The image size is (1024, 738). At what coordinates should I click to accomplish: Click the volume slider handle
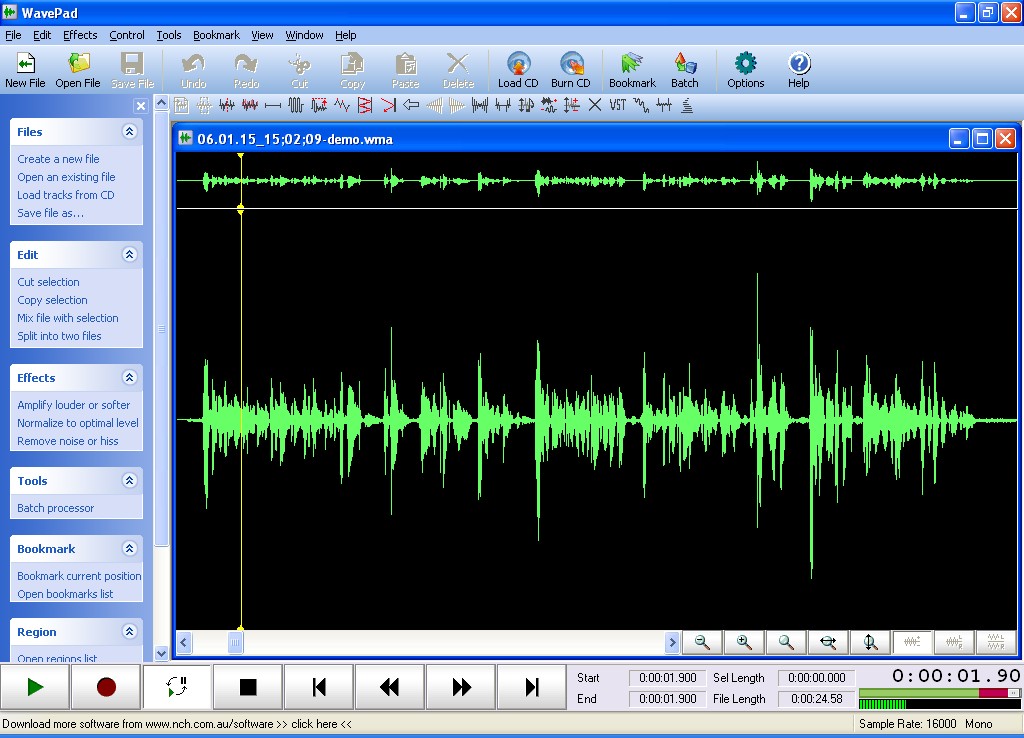(1014, 693)
